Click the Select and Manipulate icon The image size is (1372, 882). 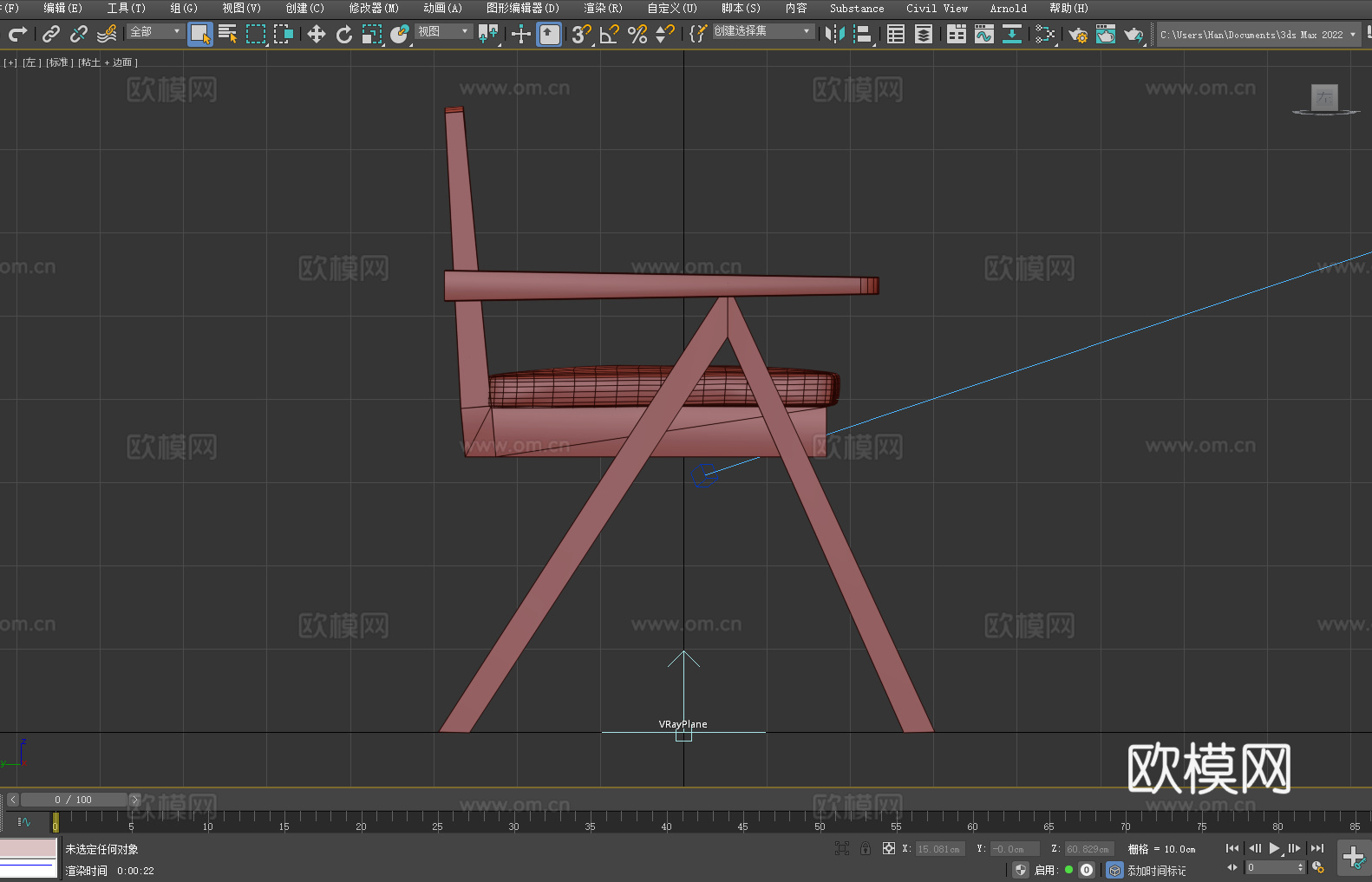tap(521, 34)
